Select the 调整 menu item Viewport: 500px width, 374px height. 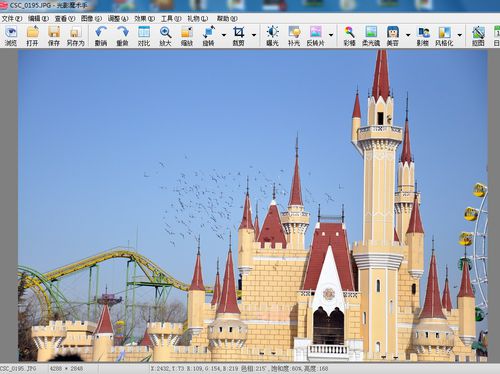(x=118, y=19)
